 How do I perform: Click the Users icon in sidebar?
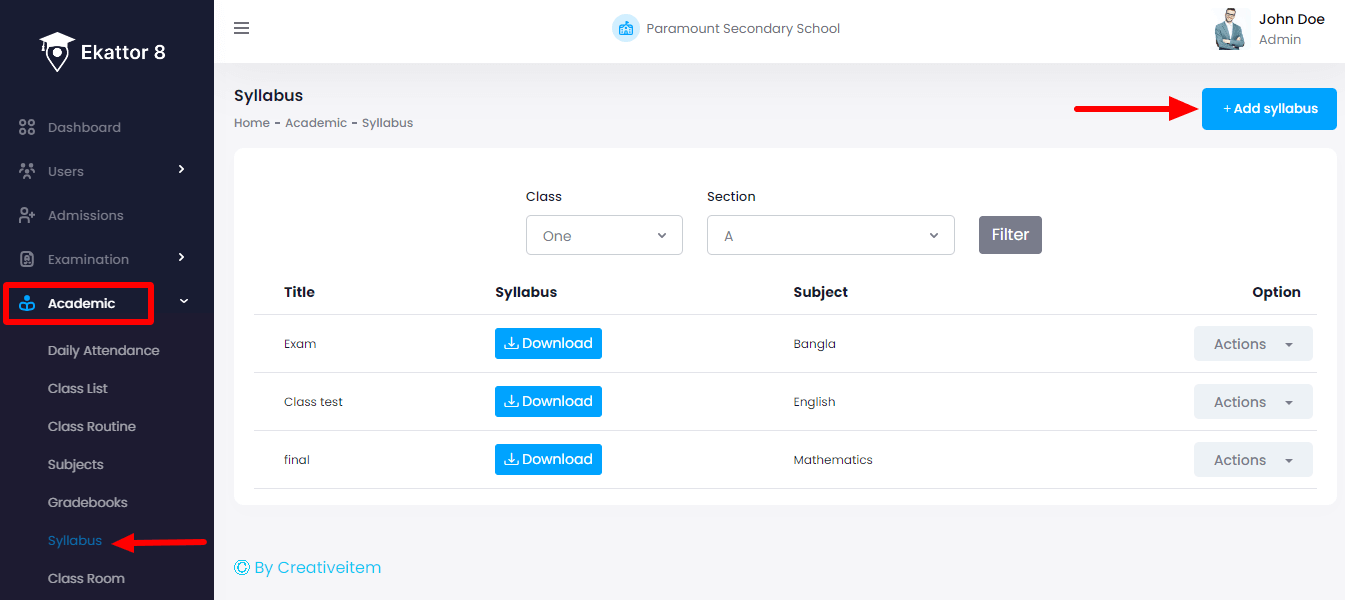click(x=28, y=170)
